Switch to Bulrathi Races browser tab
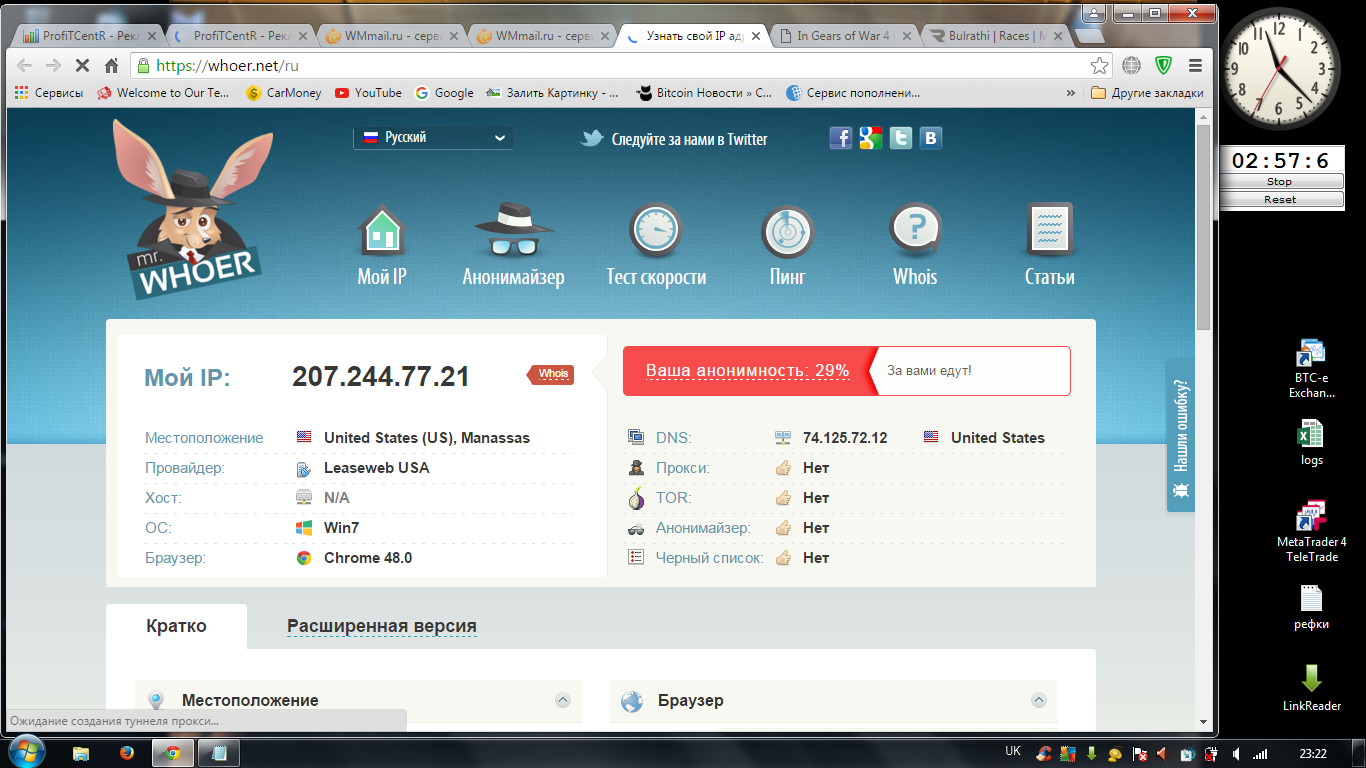The image size is (1366, 768). click(995, 36)
